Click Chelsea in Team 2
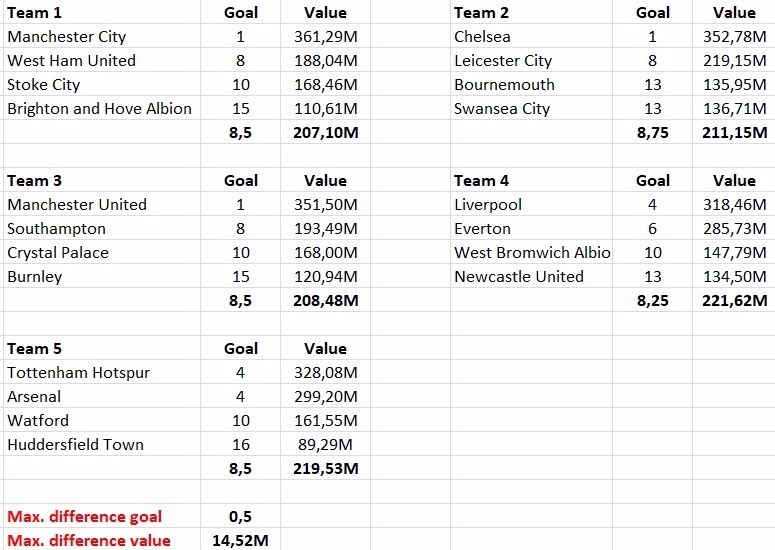The height and width of the screenshot is (550, 775). click(x=531, y=36)
